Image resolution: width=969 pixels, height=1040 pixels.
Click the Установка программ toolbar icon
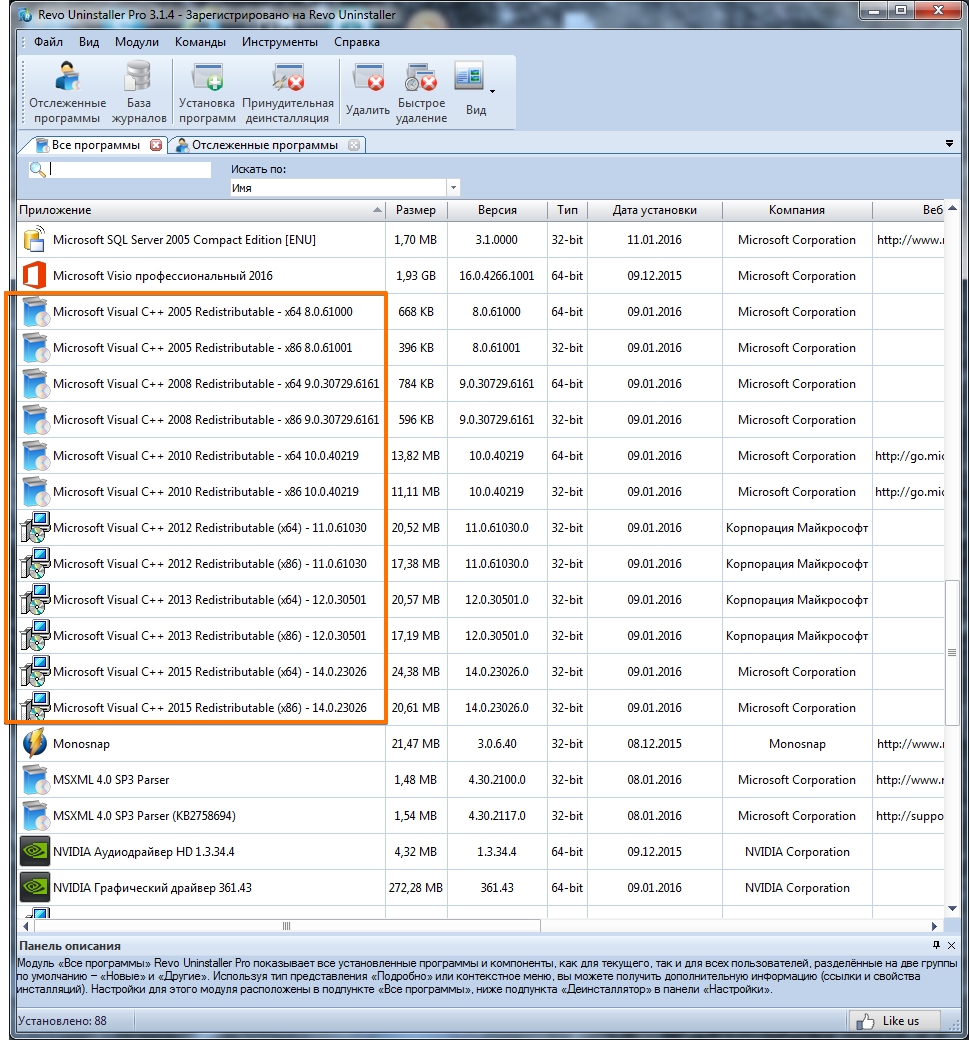coord(207,92)
